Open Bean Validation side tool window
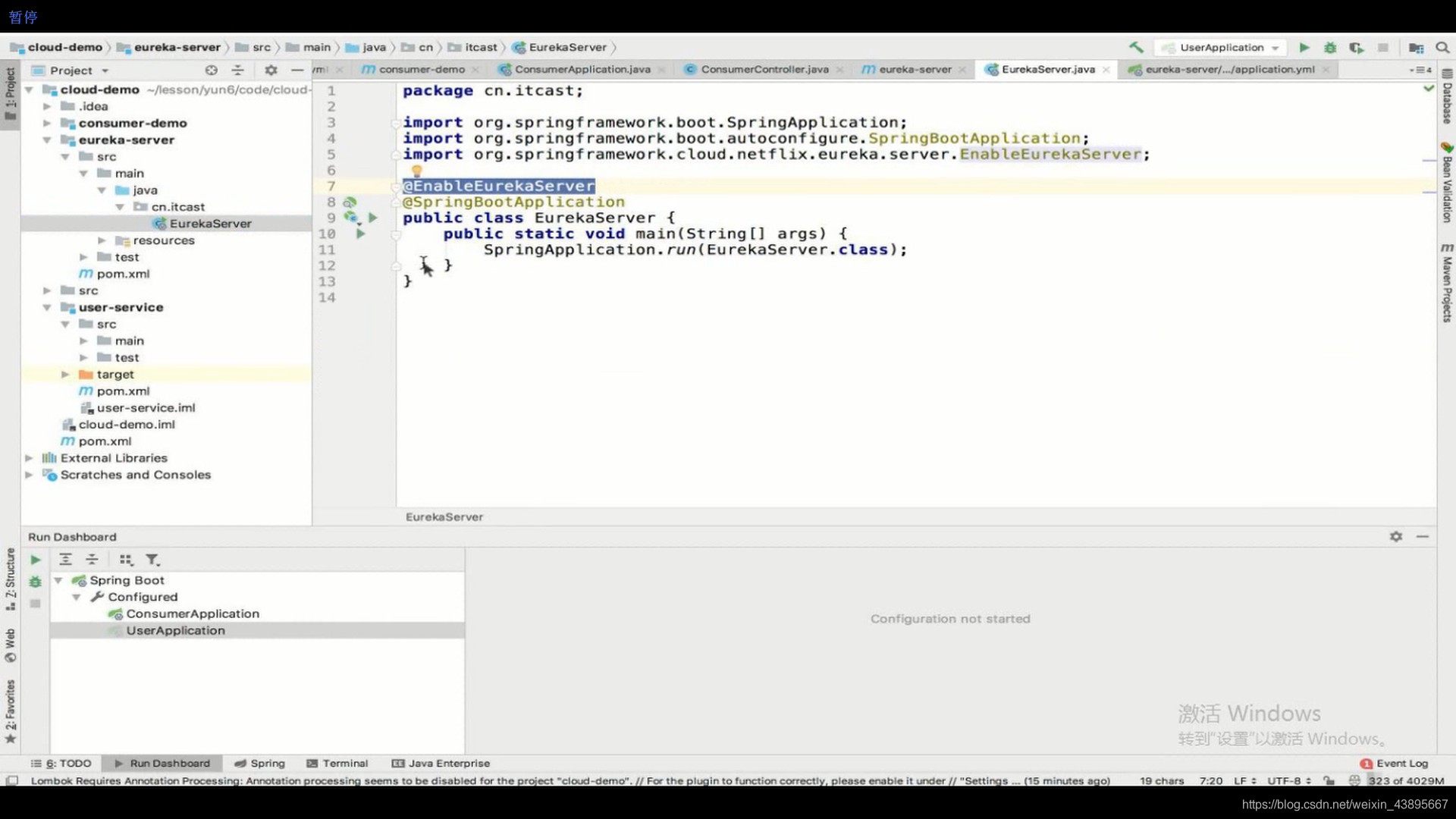Image resolution: width=1456 pixels, height=819 pixels. [x=1447, y=182]
